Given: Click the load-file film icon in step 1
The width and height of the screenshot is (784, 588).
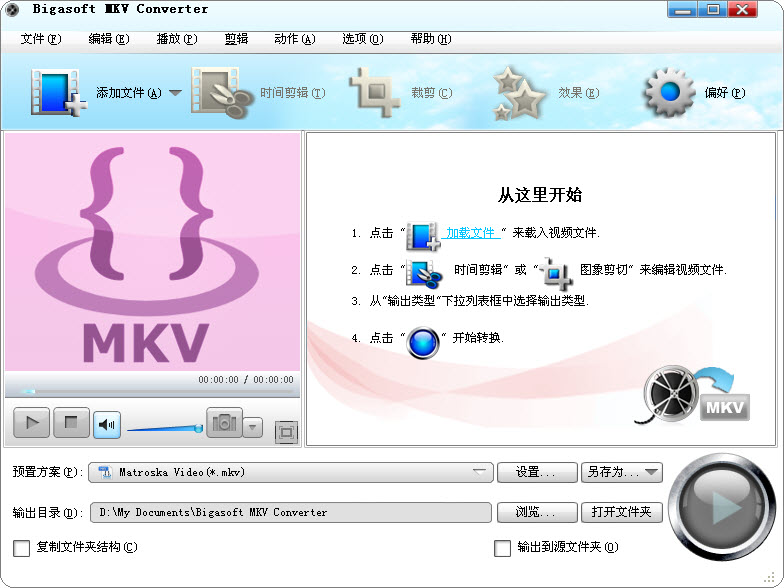Looking at the screenshot, I should 422,236.
